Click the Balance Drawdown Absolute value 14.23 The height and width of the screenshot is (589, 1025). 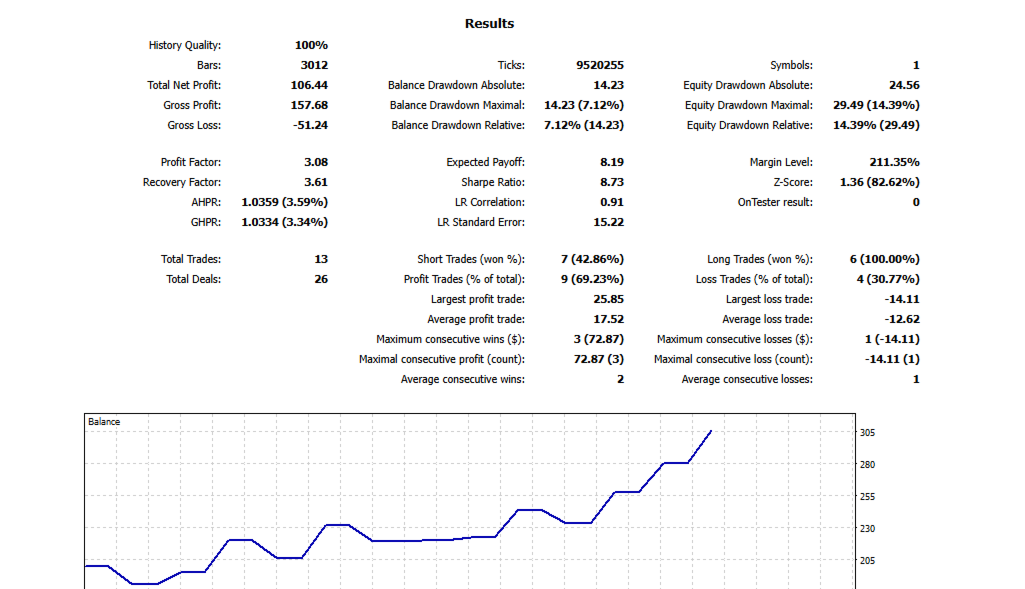[x=609, y=85]
